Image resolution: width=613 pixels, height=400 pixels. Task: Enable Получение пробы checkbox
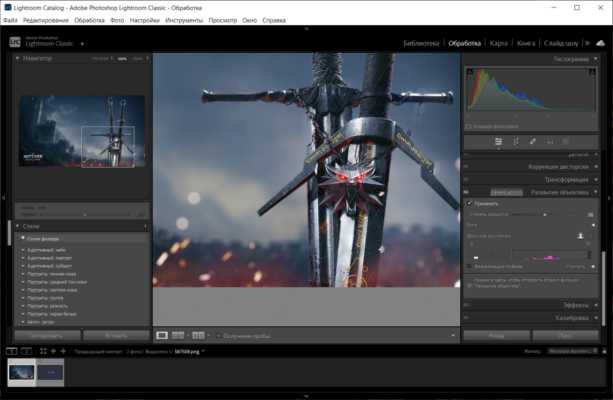[219, 335]
